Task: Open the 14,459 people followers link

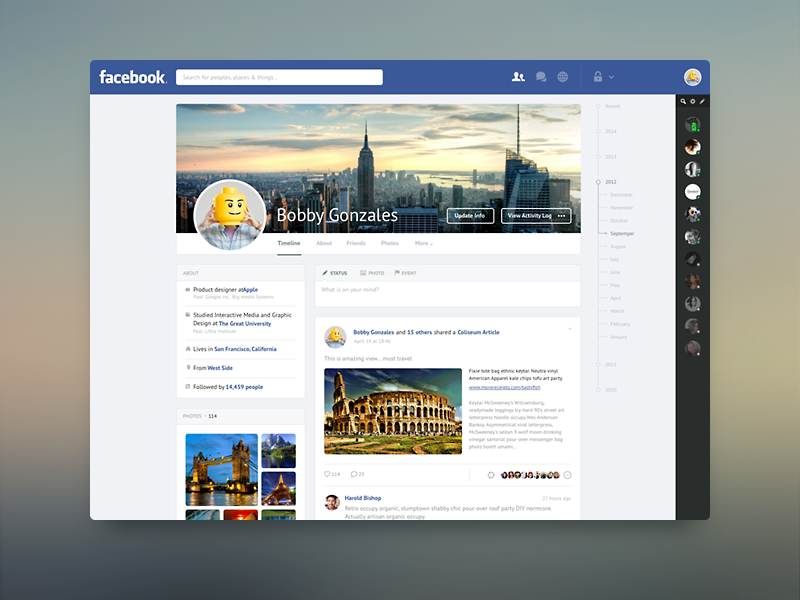Action: click(x=244, y=387)
